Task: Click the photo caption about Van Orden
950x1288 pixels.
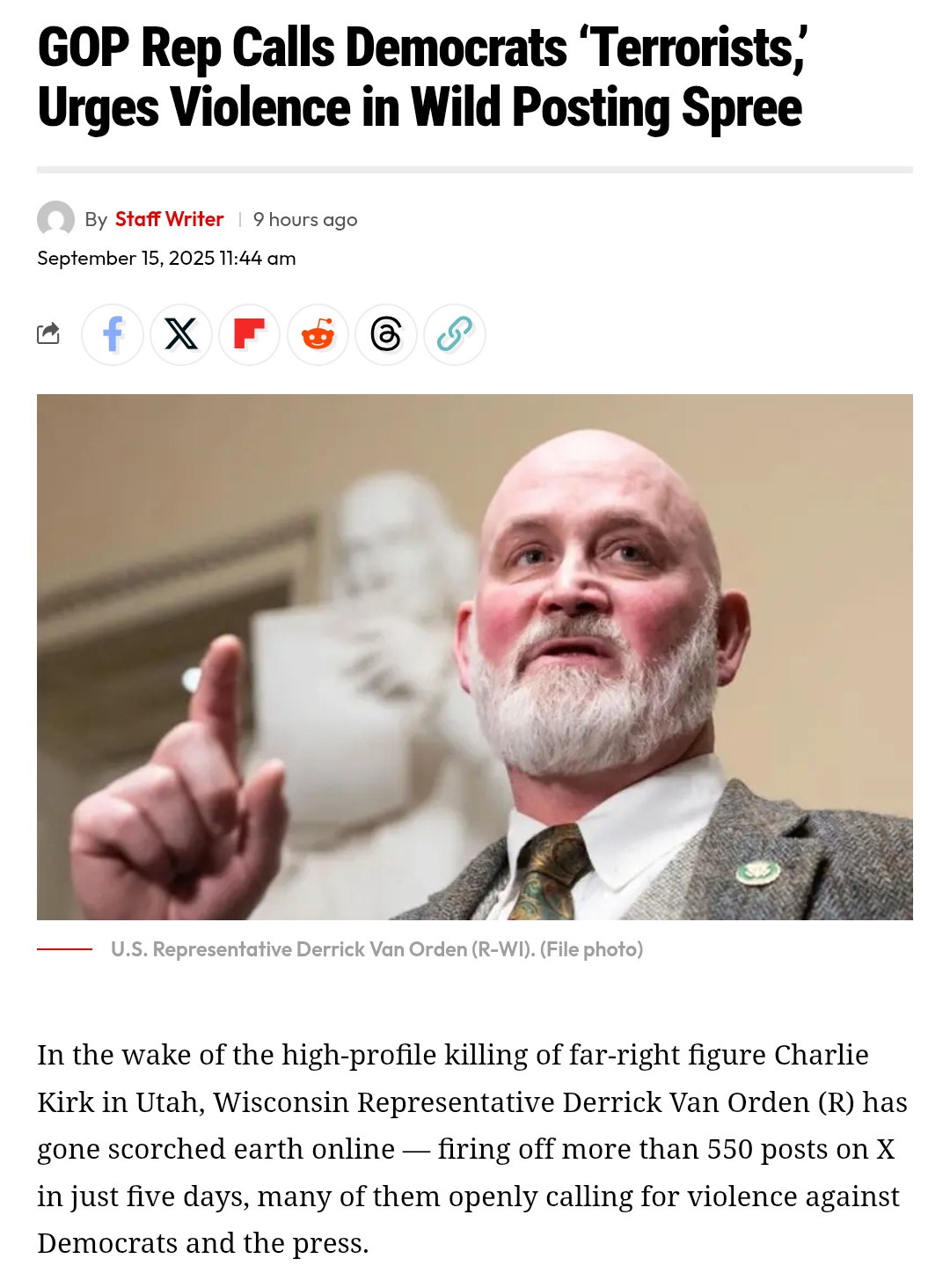Action: click(377, 949)
